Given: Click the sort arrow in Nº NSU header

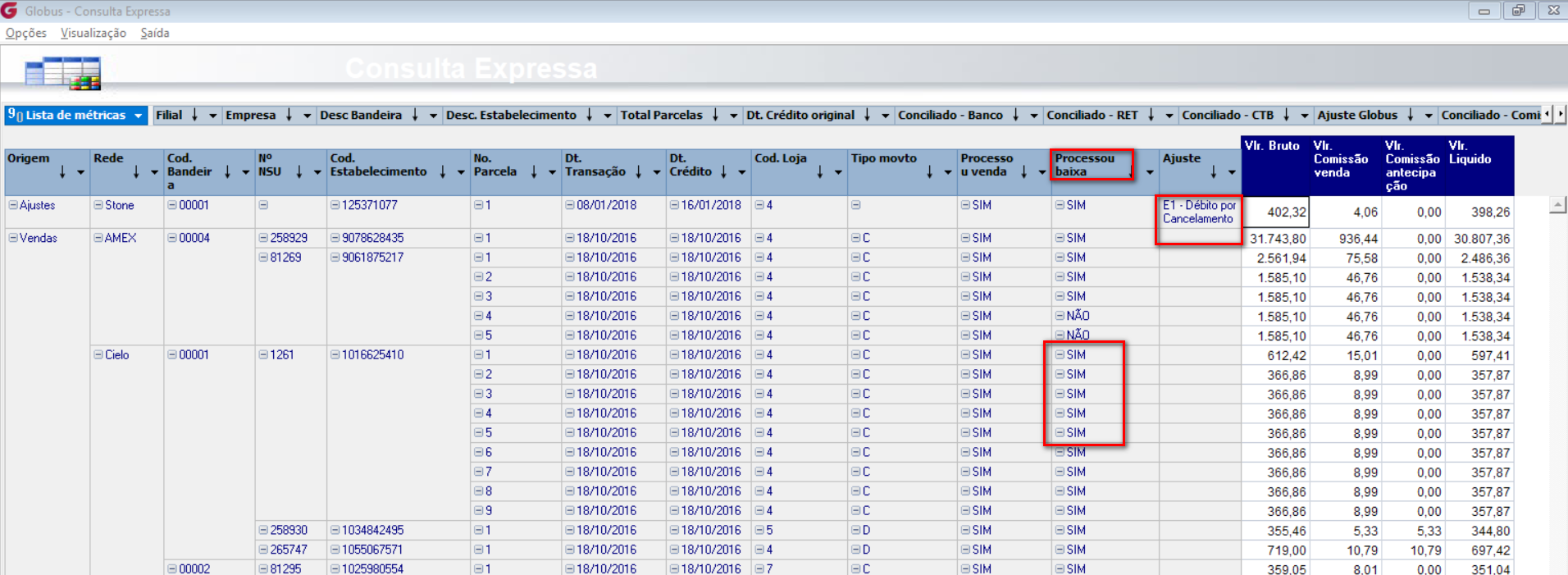Looking at the screenshot, I should pos(299,172).
